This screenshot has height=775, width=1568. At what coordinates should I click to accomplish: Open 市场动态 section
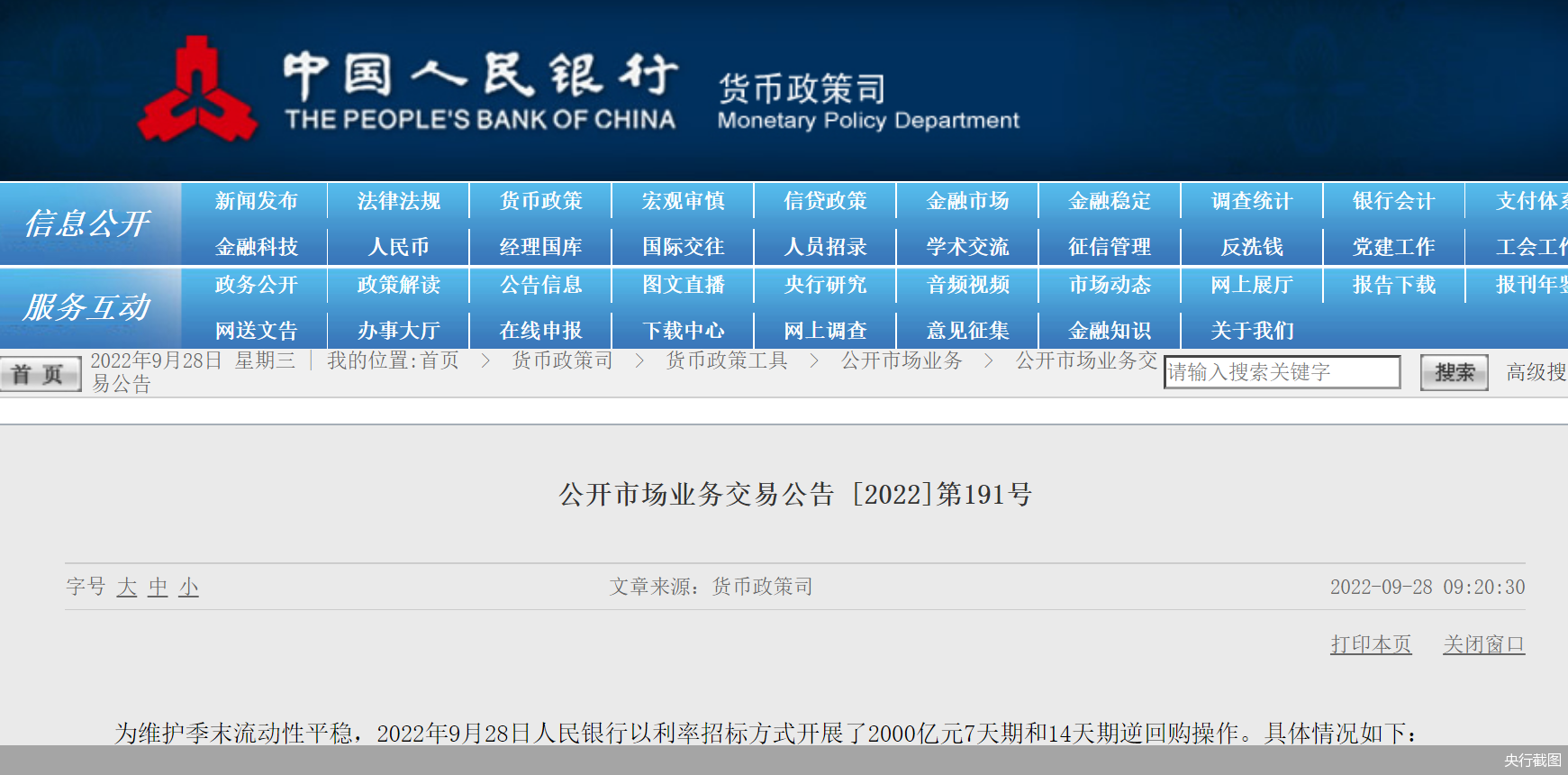coord(1110,285)
